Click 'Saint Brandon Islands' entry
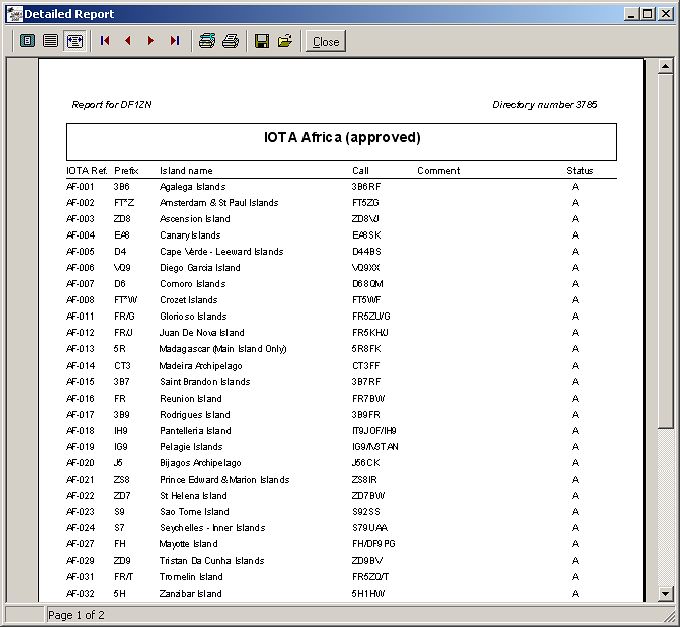 tap(205, 382)
